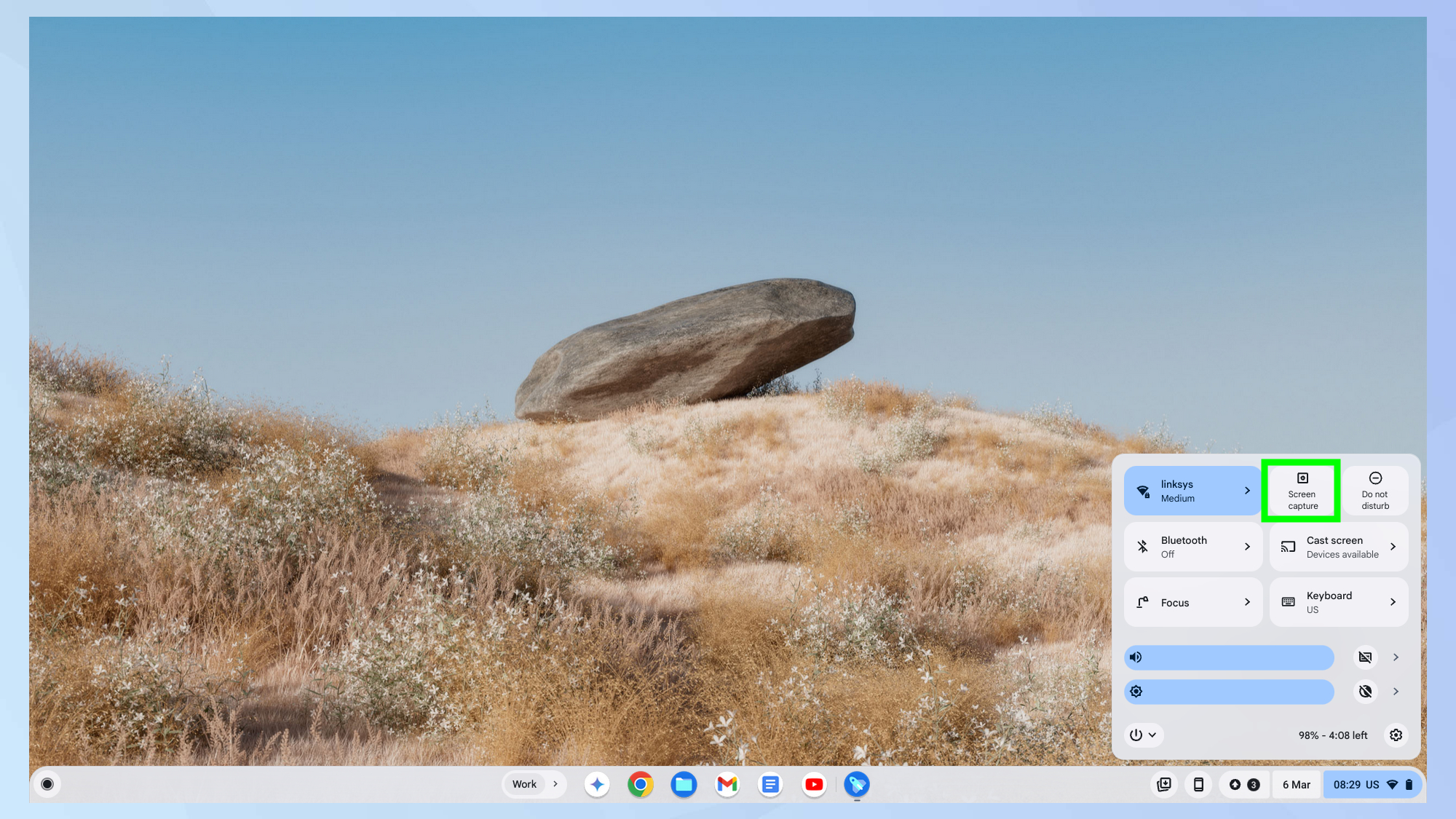Open Holding space downloads tray icon
The width and height of the screenshot is (1456, 819).
1164,784
